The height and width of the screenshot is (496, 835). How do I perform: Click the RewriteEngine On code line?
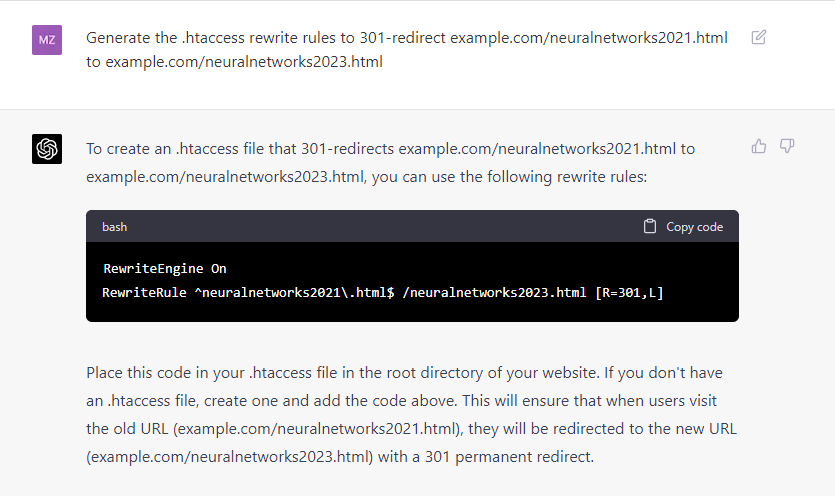[165, 269]
